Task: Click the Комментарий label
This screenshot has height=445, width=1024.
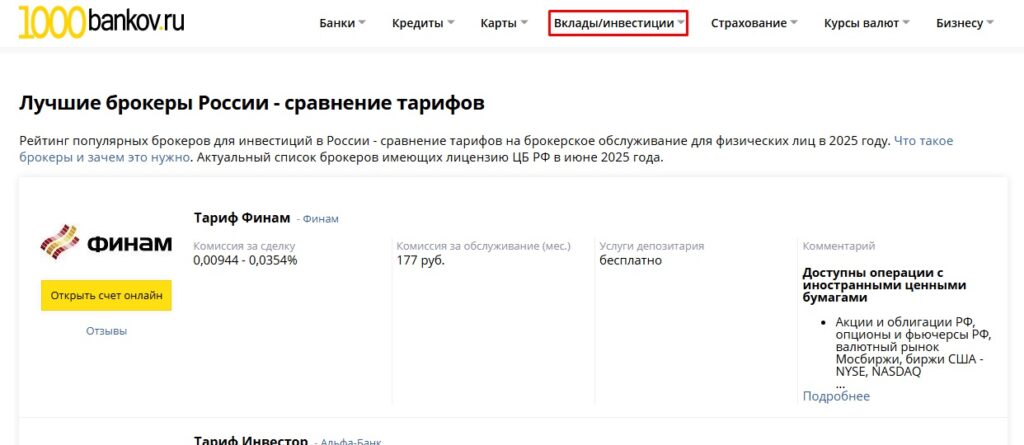Action: pyautogui.click(x=839, y=246)
